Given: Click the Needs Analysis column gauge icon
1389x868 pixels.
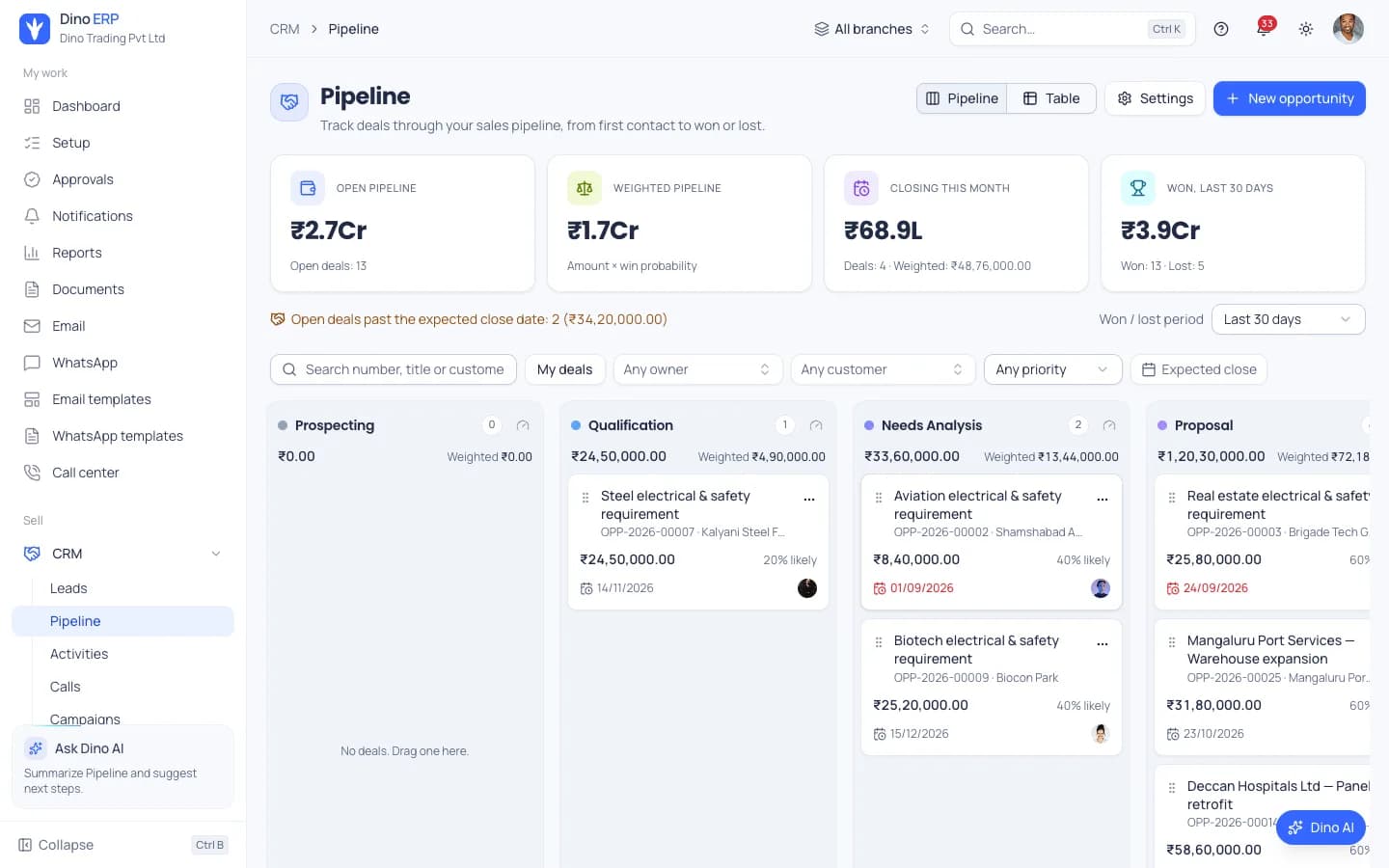Looking at the screenshot, I should 1109,425.
